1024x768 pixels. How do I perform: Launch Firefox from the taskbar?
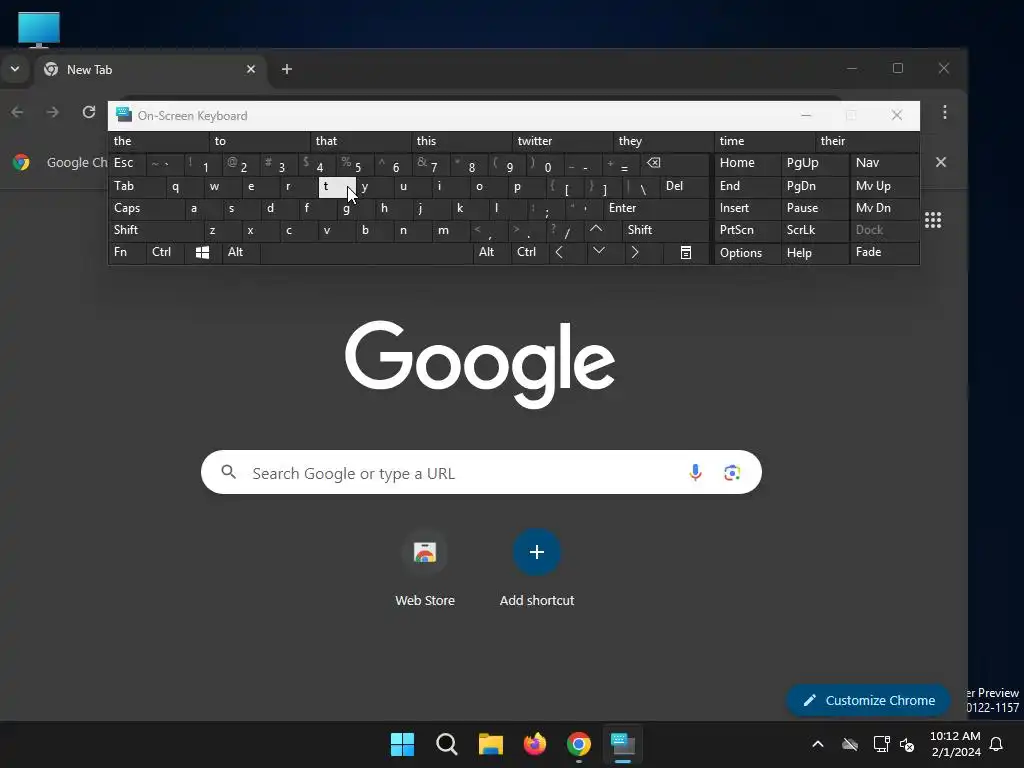coord(535,744)
